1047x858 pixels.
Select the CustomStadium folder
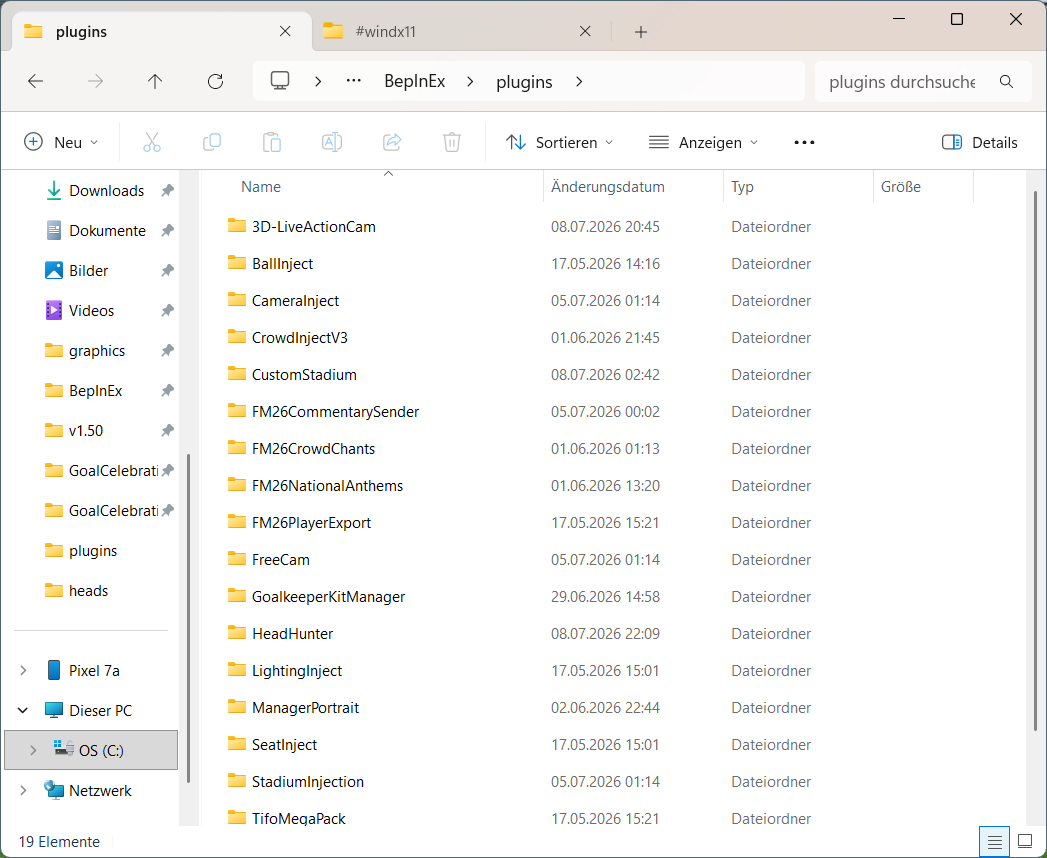click(x=304, y=375)
